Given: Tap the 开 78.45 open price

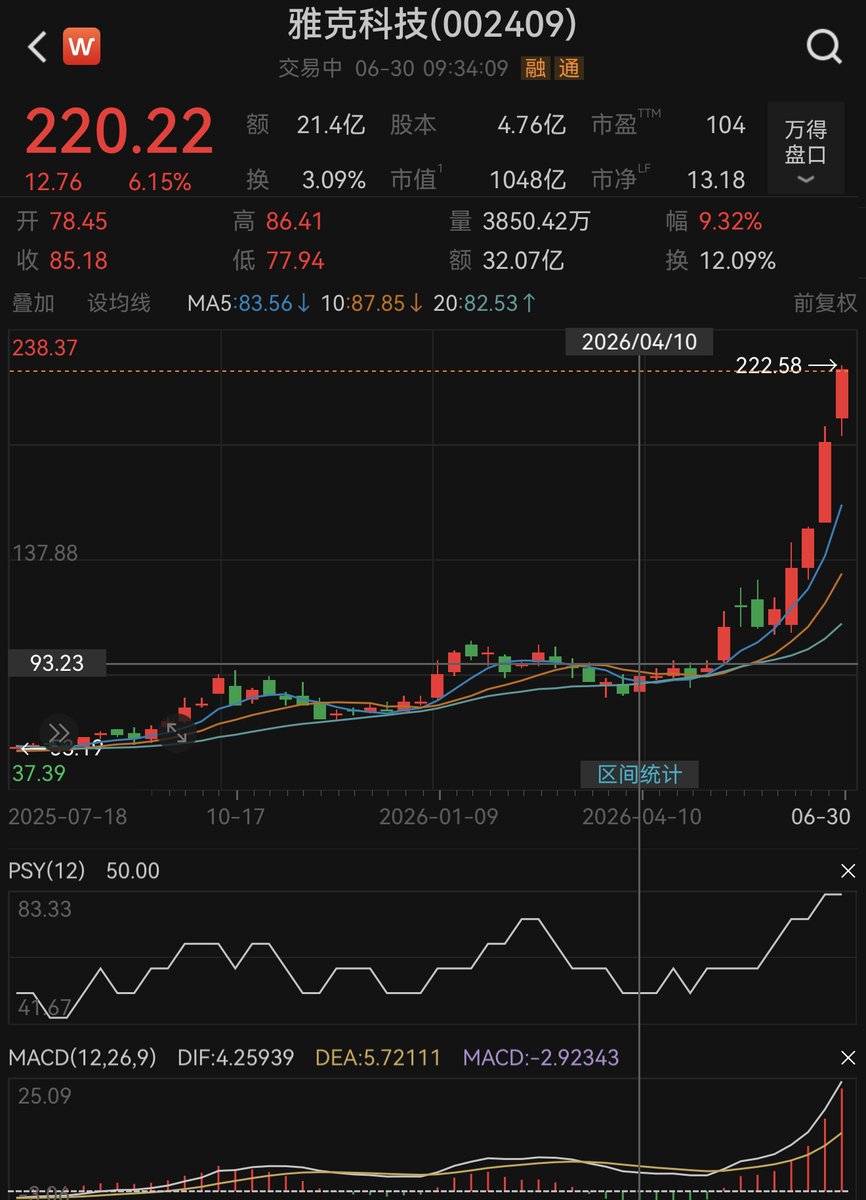Looking at the screenshot, I should pyautogui.click(x=77, y=221).
